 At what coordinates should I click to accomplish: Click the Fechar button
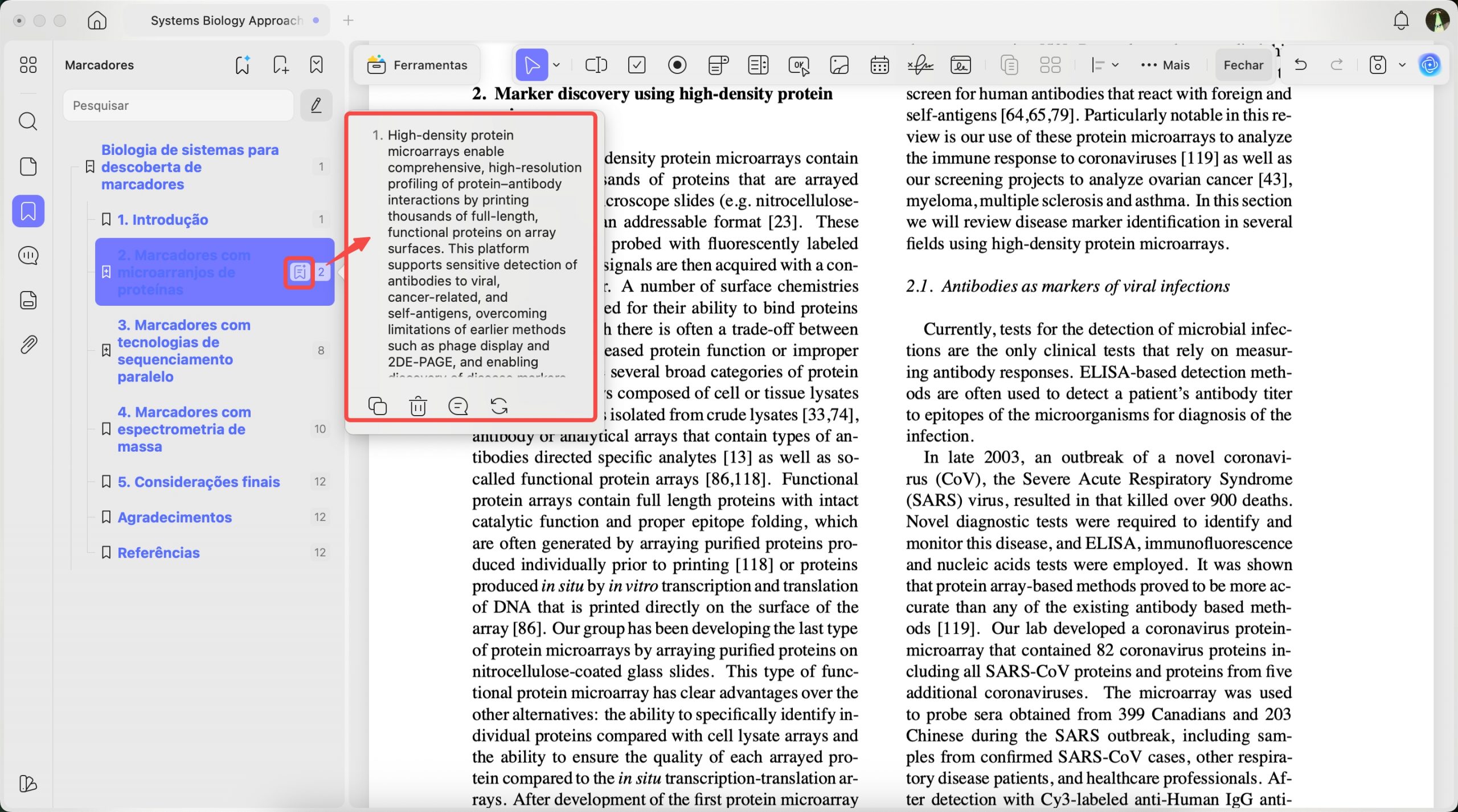pyautogui.click(x=1244, y=64)
